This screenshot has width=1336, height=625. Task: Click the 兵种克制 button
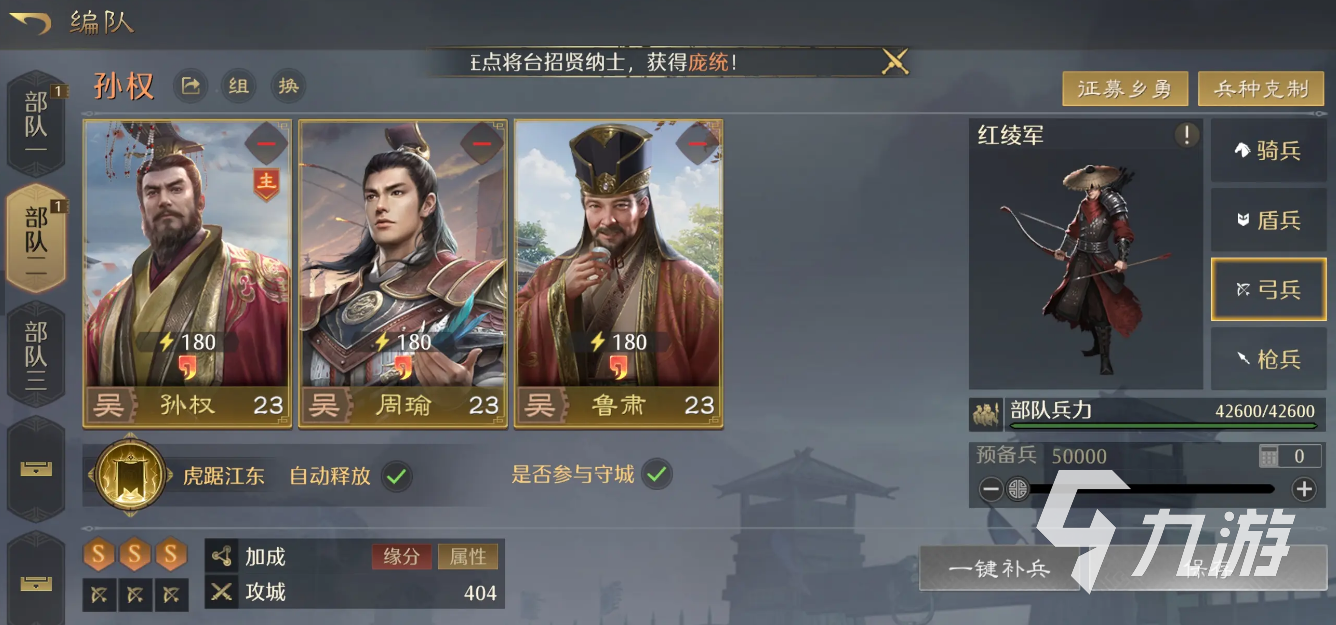(1262, 89)
